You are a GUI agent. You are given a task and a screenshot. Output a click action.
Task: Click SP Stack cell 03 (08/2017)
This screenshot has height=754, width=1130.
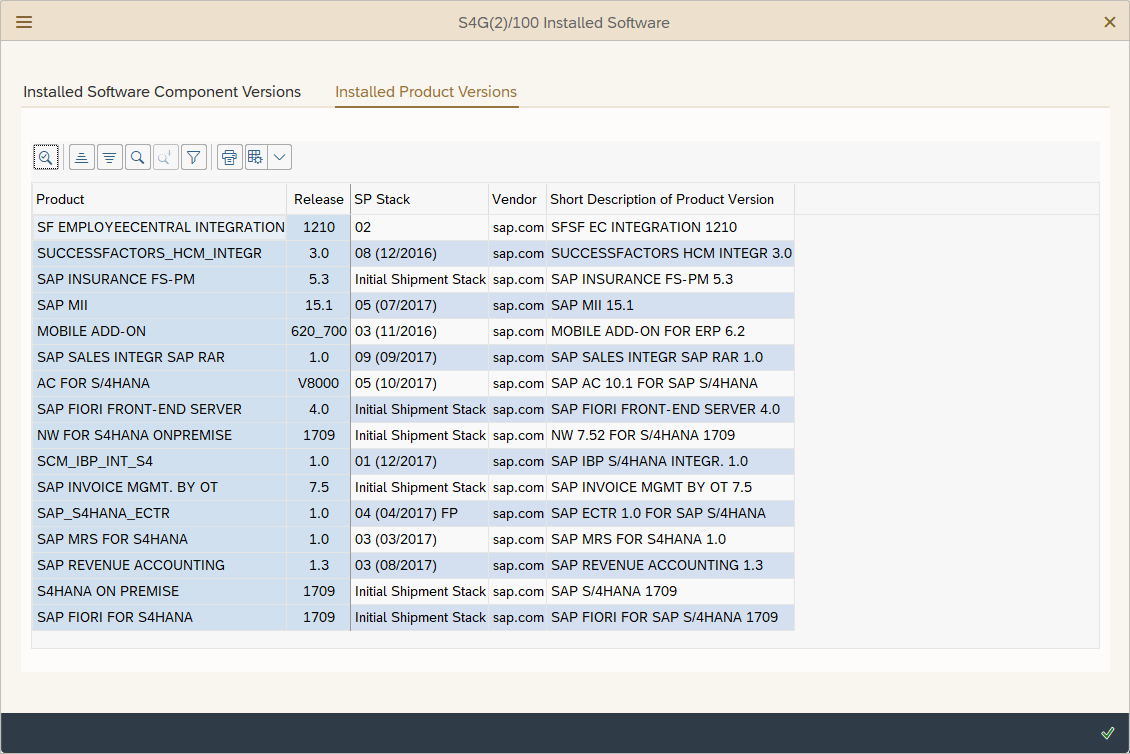pyautogui.click(x=419, y=564)
